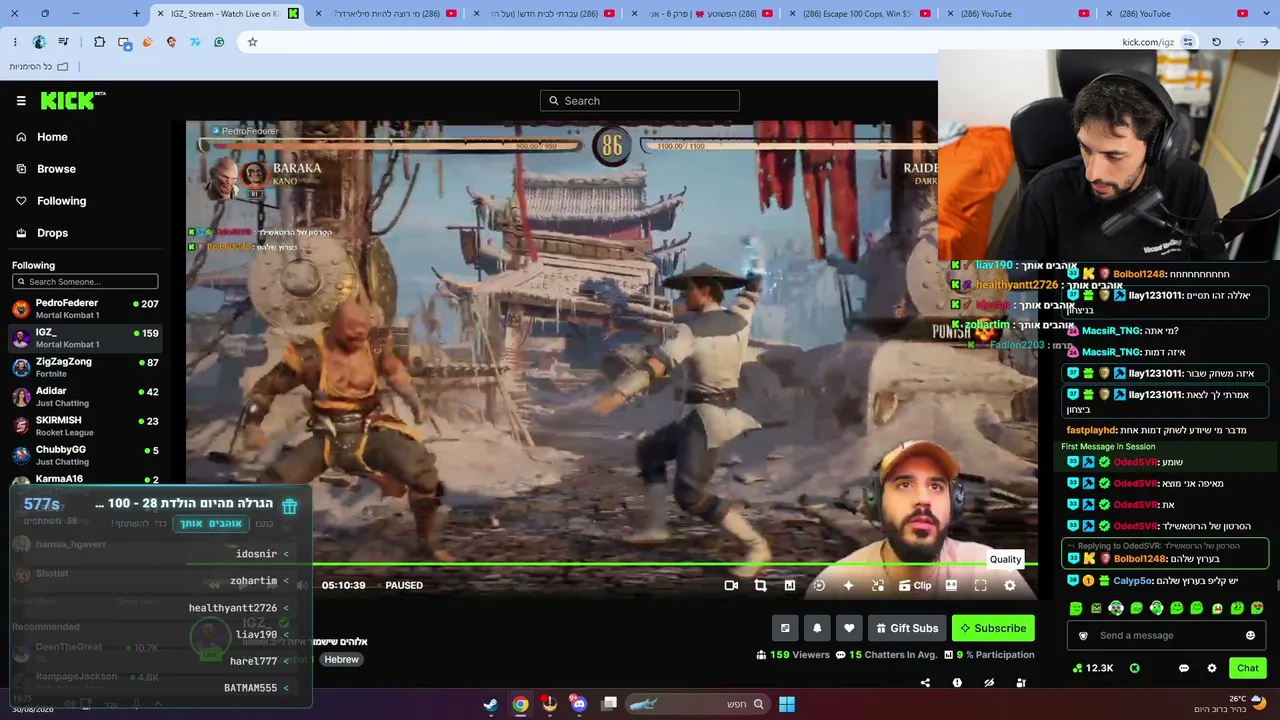Toggle stream notifications bell
Viewport: 1280px width, 720px height.
click(817, 628)
